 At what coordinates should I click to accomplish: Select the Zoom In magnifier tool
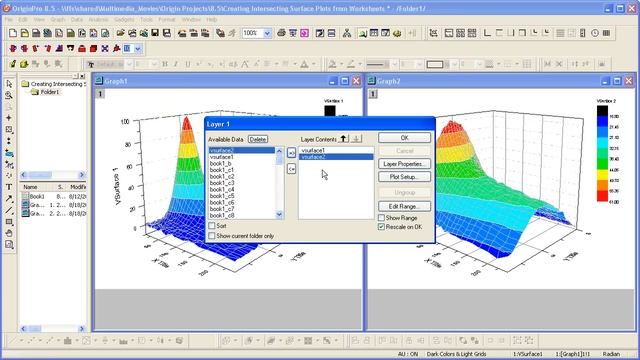click(9, 95)
